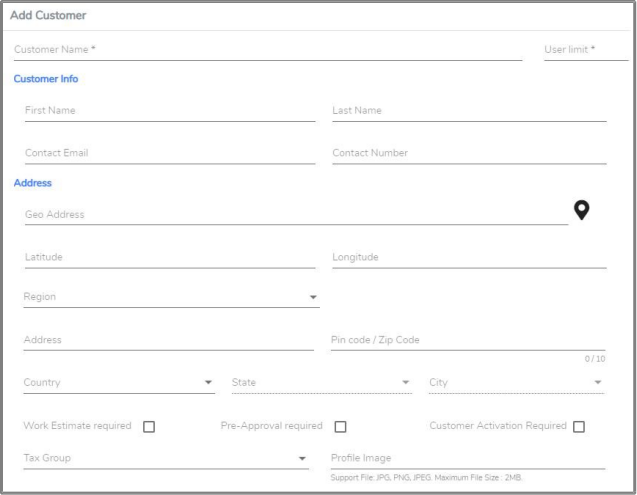Focus the Customer Name field
Screen dimensions: 637x495
[x=268, y=50]
